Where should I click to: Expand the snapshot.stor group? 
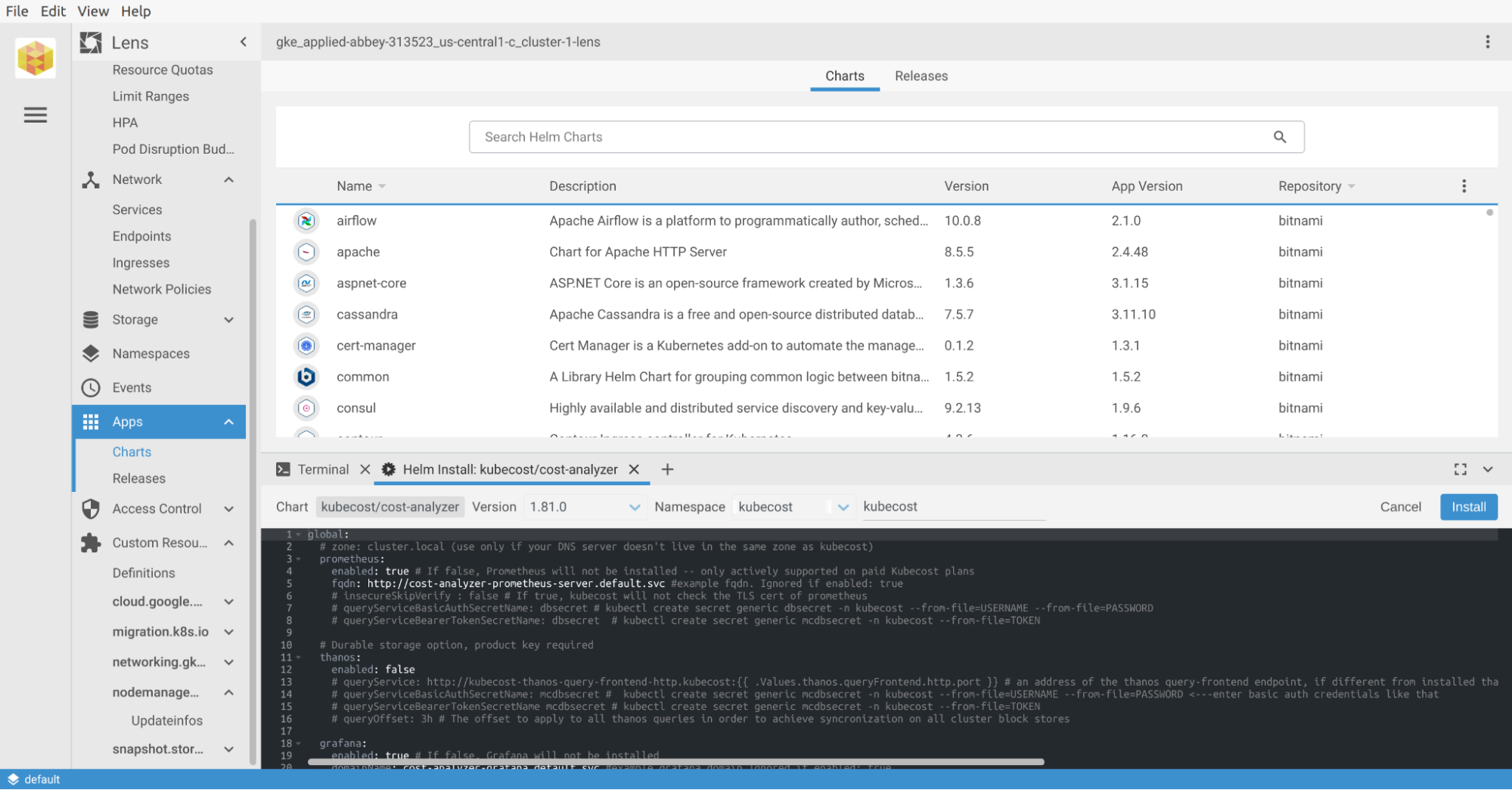pyautogui.click(x=228, y=749)
